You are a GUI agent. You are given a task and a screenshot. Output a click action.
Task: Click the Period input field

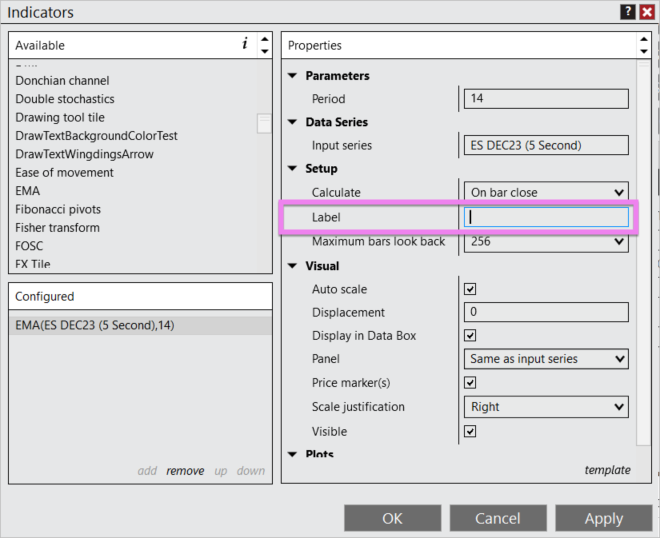pos(546,99)
